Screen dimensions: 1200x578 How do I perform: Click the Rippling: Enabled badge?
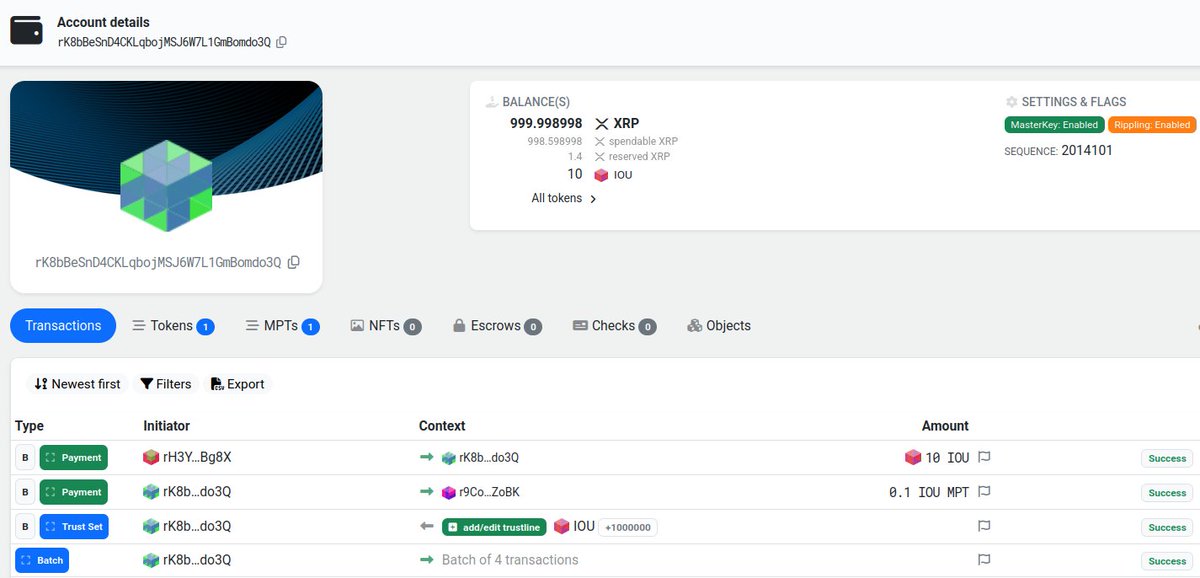pos(1152,125)
